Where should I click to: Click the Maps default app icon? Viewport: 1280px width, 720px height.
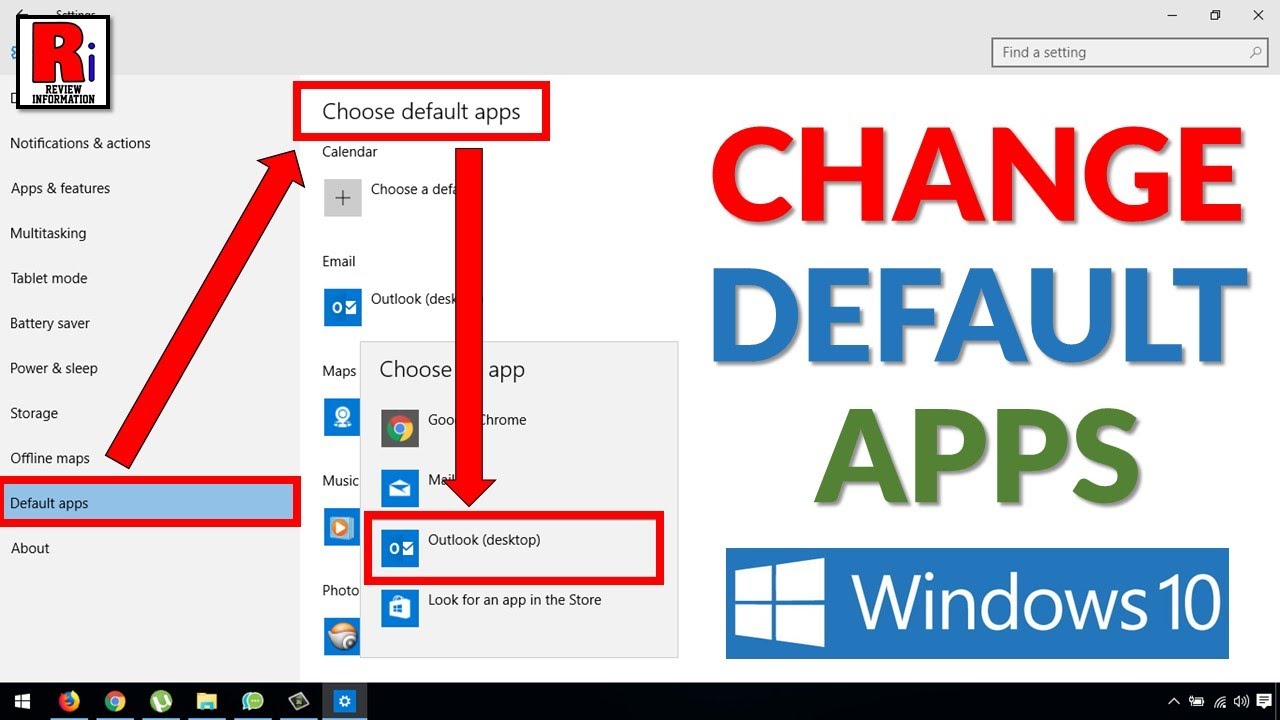pyautogui.click(x=342, y=416)
